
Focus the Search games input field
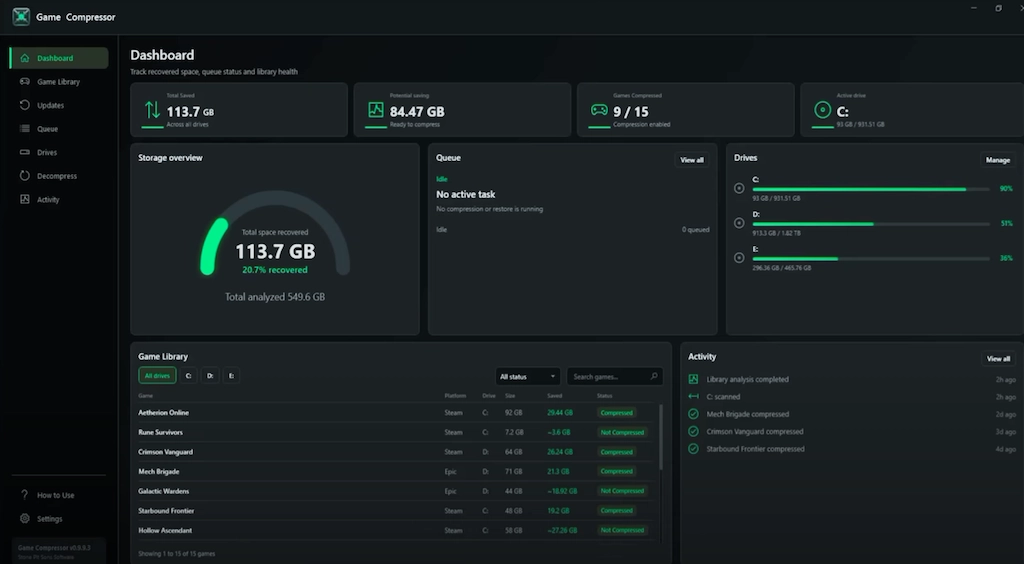609,377
